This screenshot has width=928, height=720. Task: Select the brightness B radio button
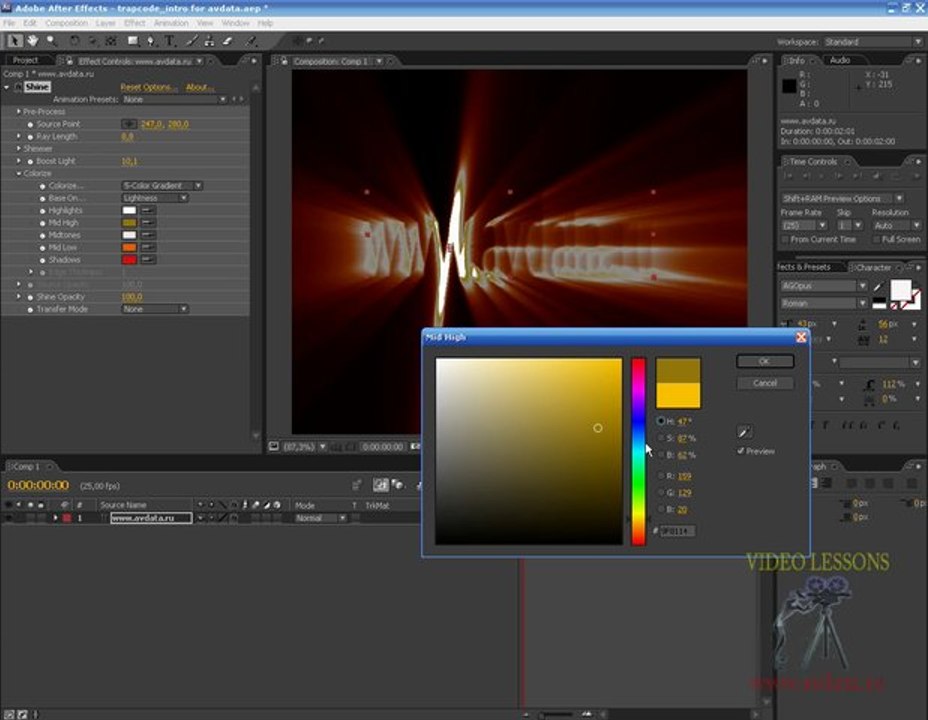(x=661, y=454)
